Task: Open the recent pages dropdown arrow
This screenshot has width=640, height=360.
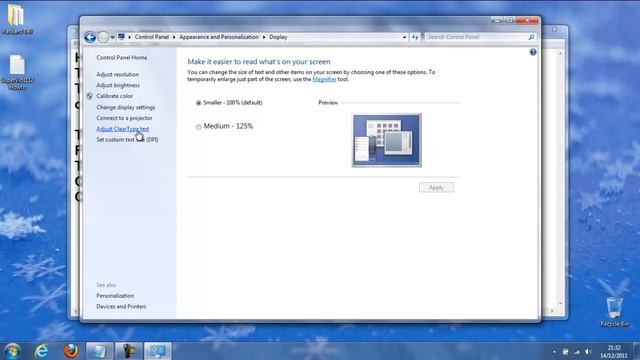Action: [113, 37]
